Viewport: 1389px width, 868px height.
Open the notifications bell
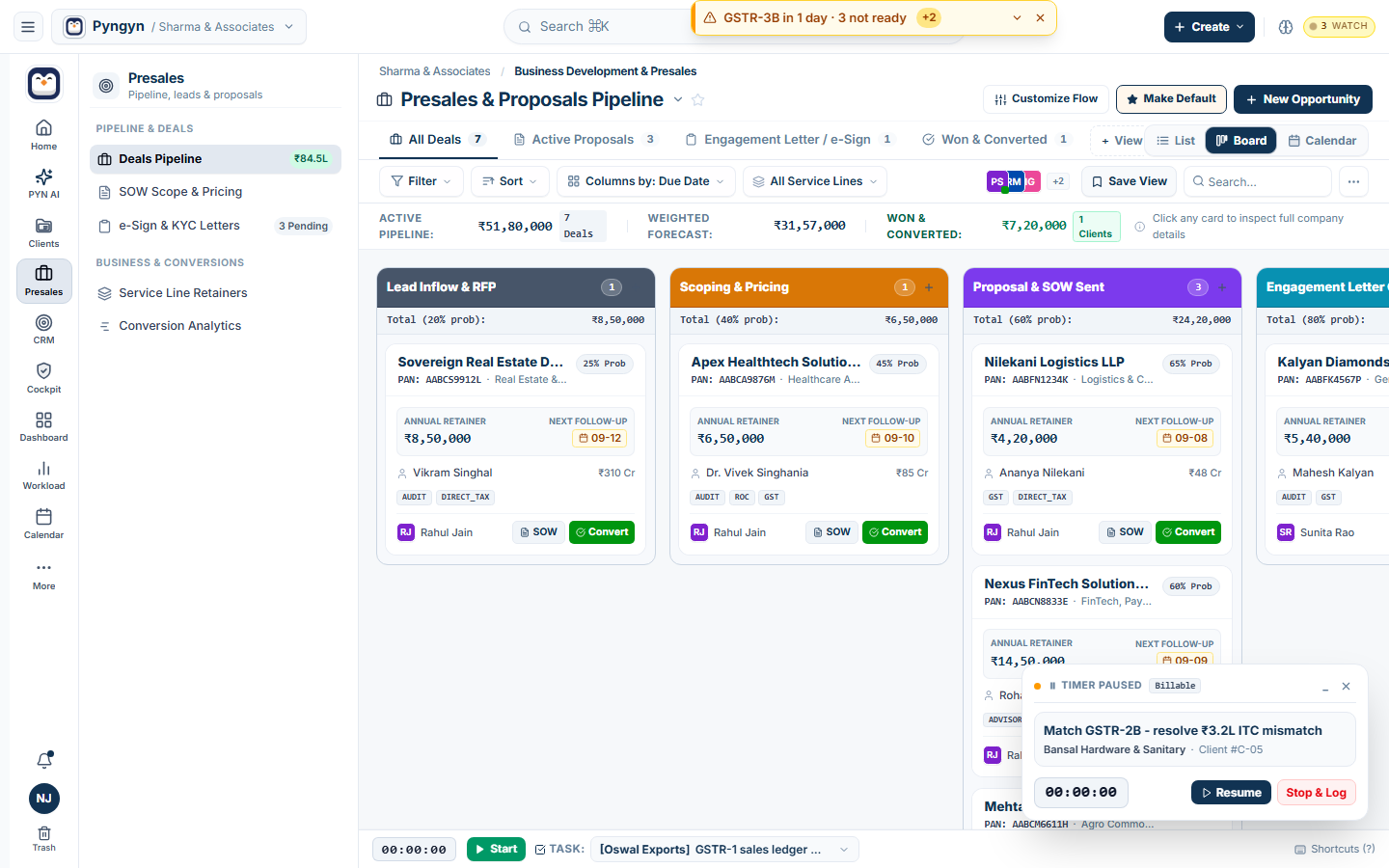tap(43, 760)
